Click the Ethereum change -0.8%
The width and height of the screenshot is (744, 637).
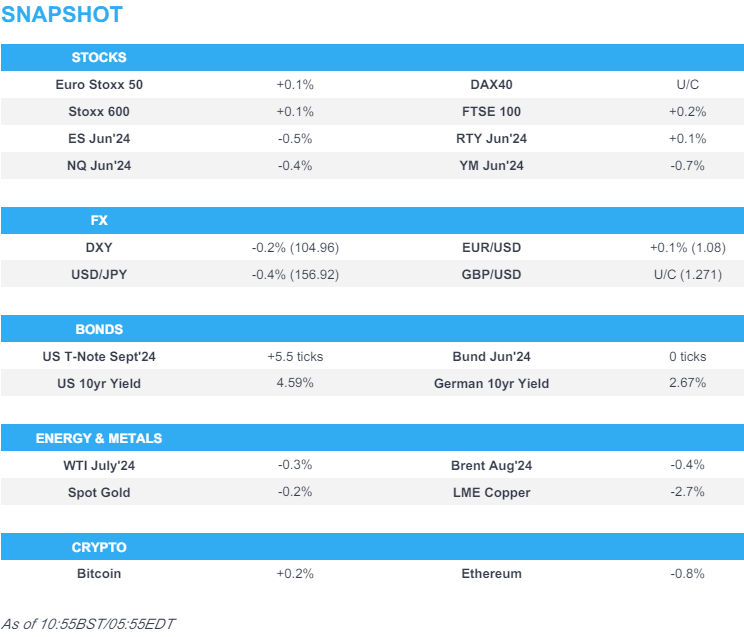click(687, 574)
